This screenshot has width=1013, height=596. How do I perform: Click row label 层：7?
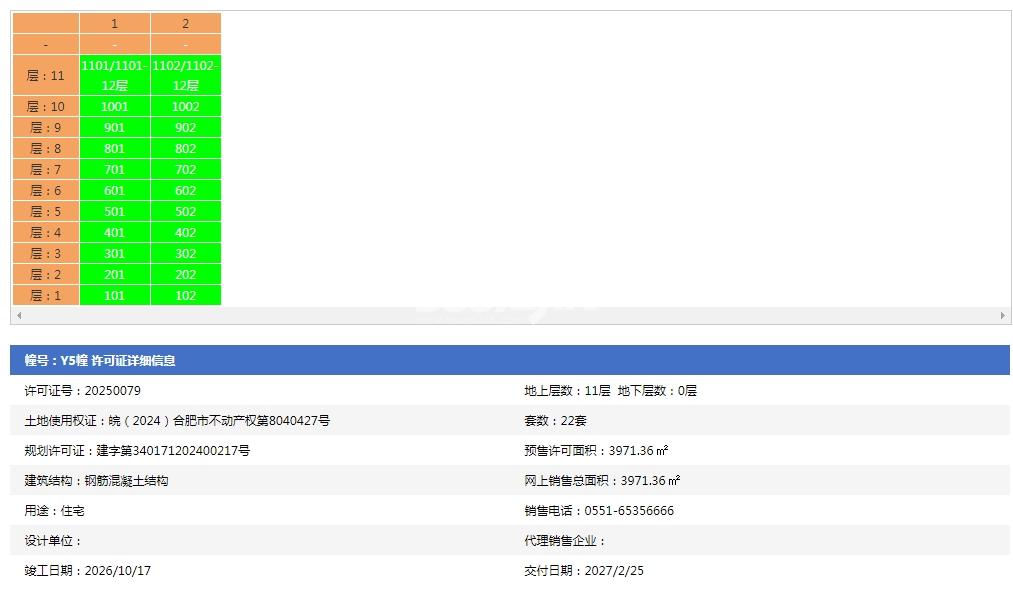tap(46, 170)
